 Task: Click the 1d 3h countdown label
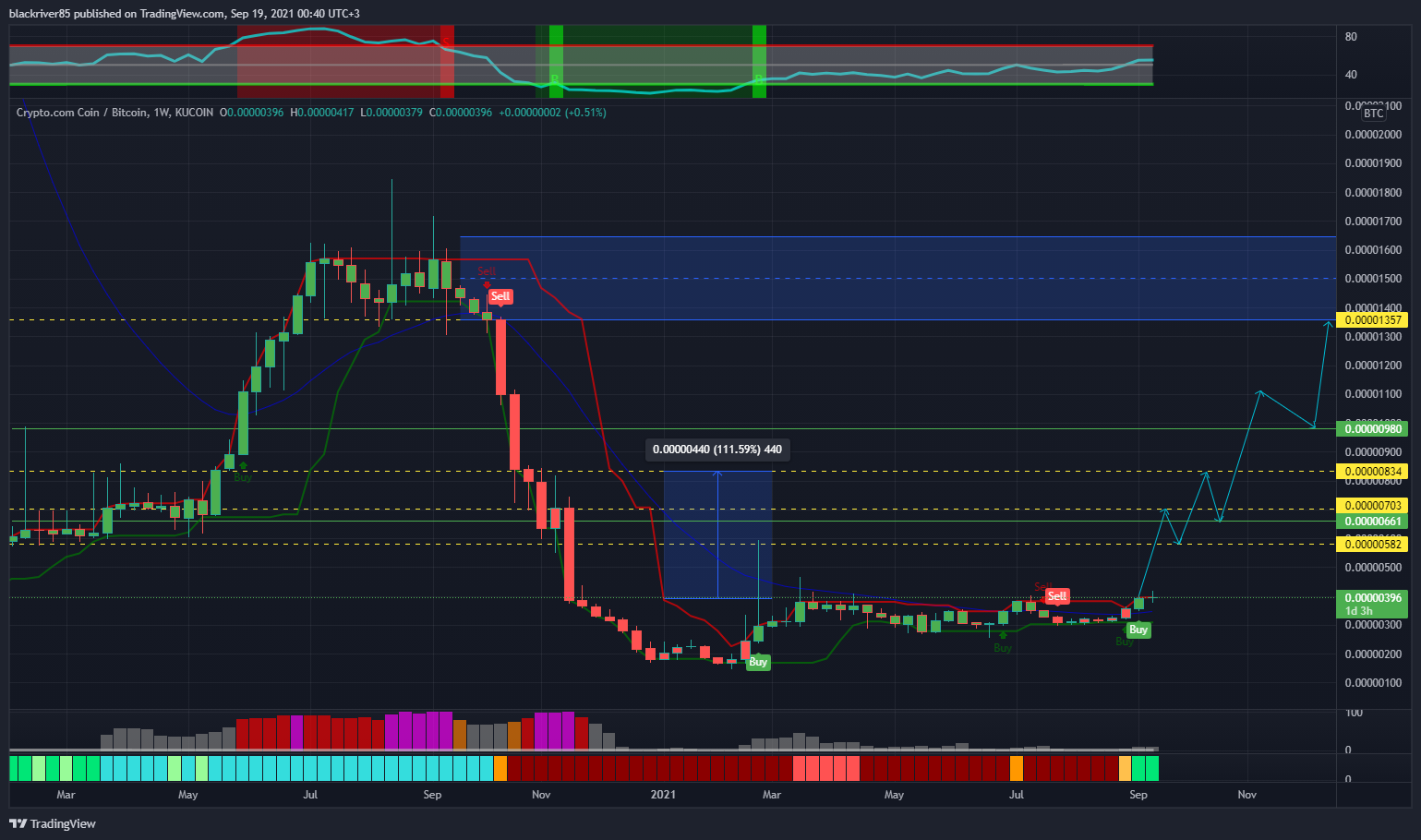1359,611
